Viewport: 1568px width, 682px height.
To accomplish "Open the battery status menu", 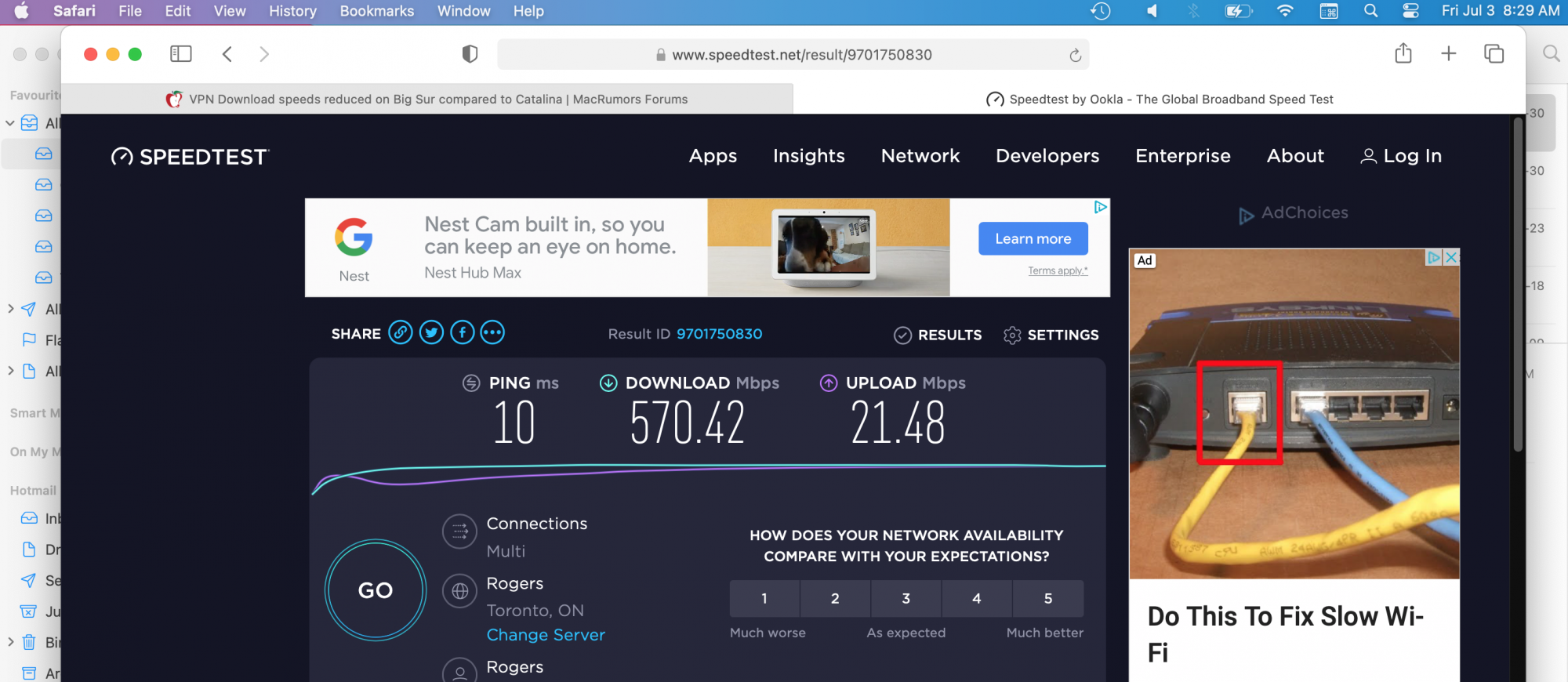I will (x=1239, y=11).
